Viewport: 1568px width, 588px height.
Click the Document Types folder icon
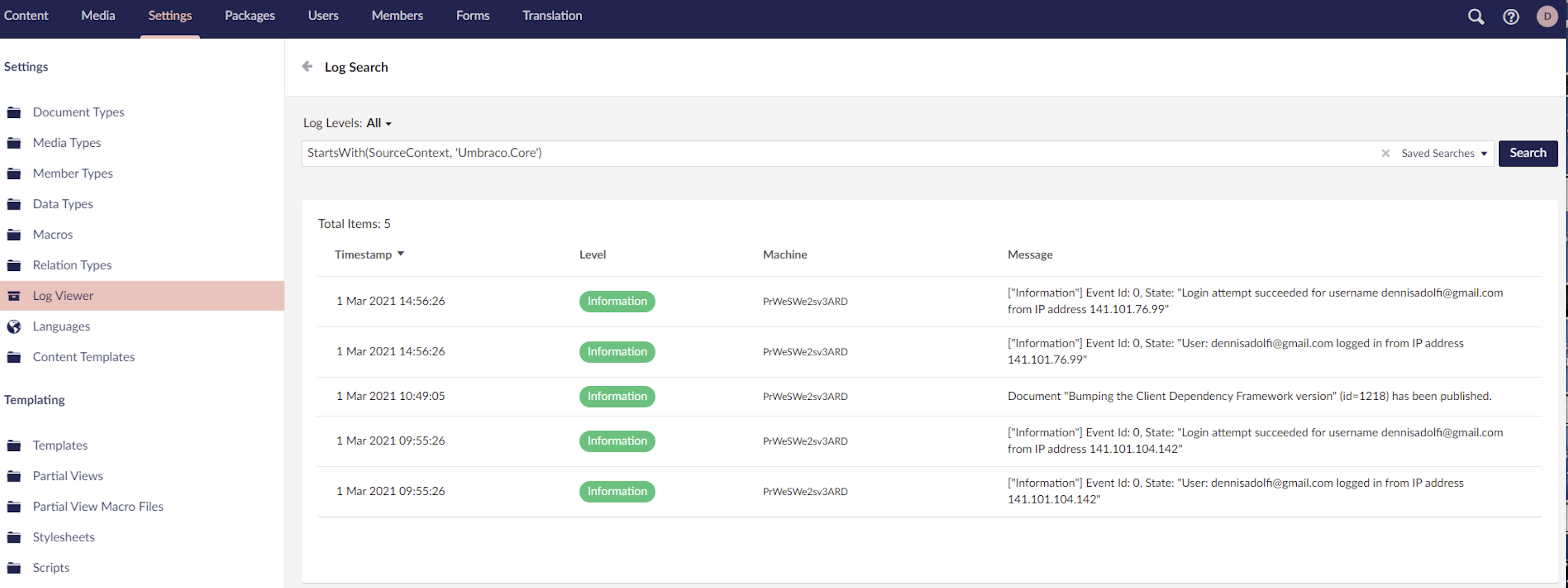coord(14,112)
